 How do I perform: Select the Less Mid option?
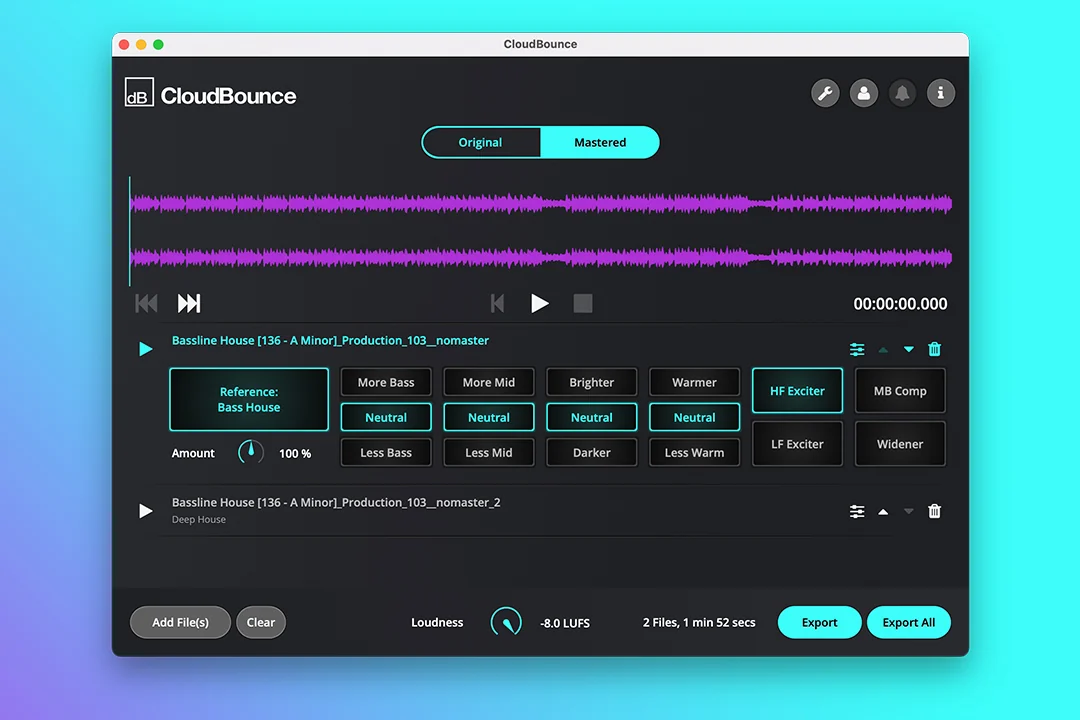pos(488,452)
